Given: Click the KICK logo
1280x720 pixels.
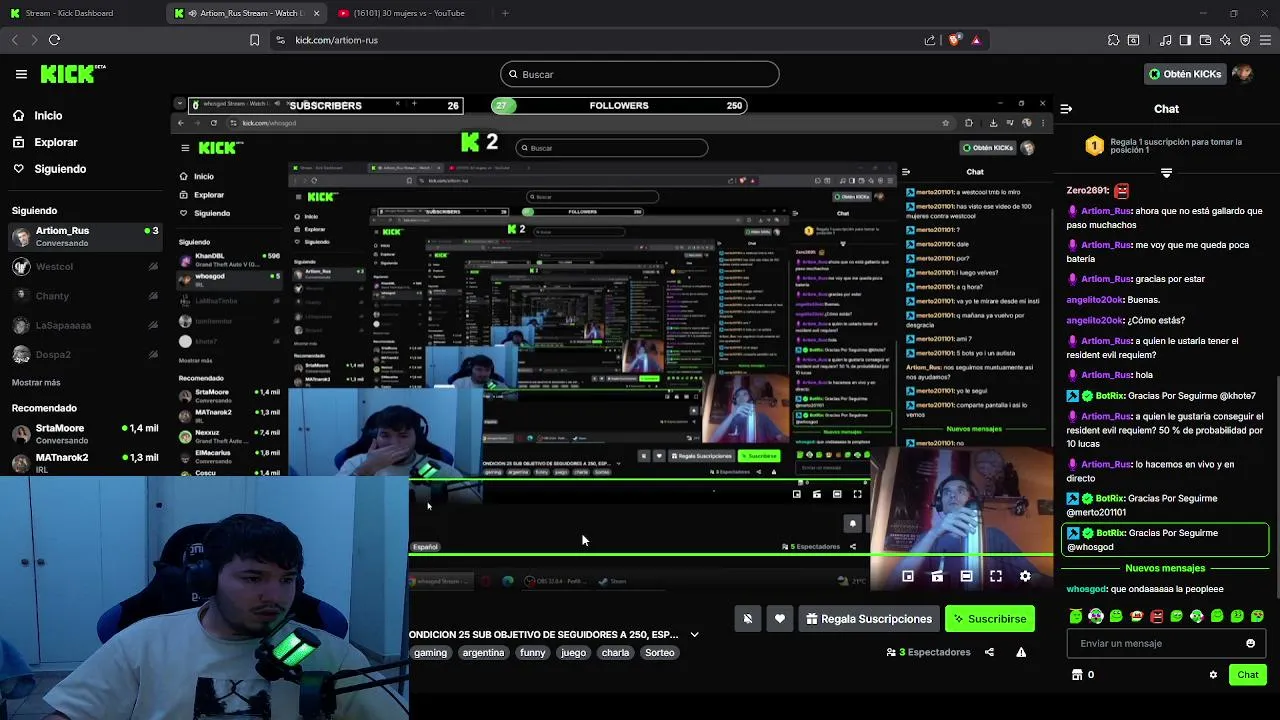Looking at the screenshot, I should pos(72,74).
